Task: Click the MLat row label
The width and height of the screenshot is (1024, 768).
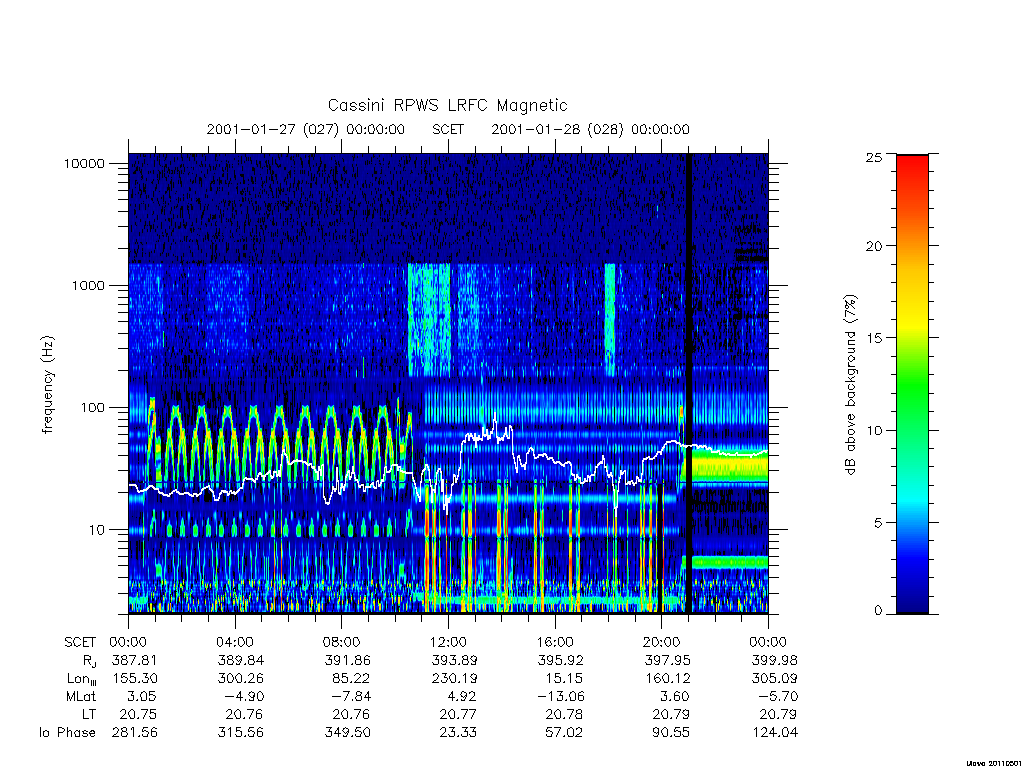Action: click(81, 697)
